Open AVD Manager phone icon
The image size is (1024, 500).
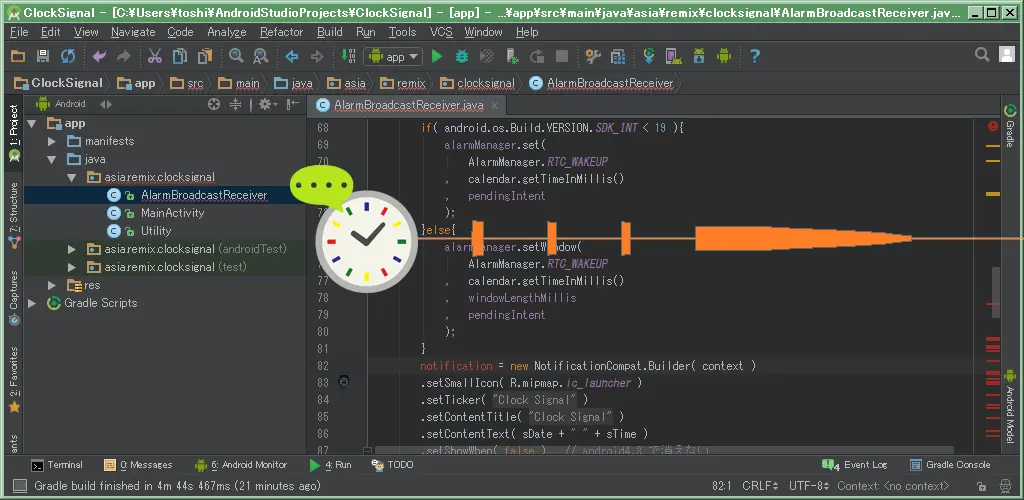673,57
